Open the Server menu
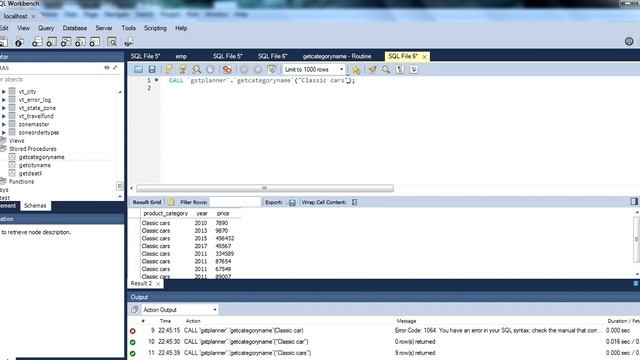 [104, 28]
